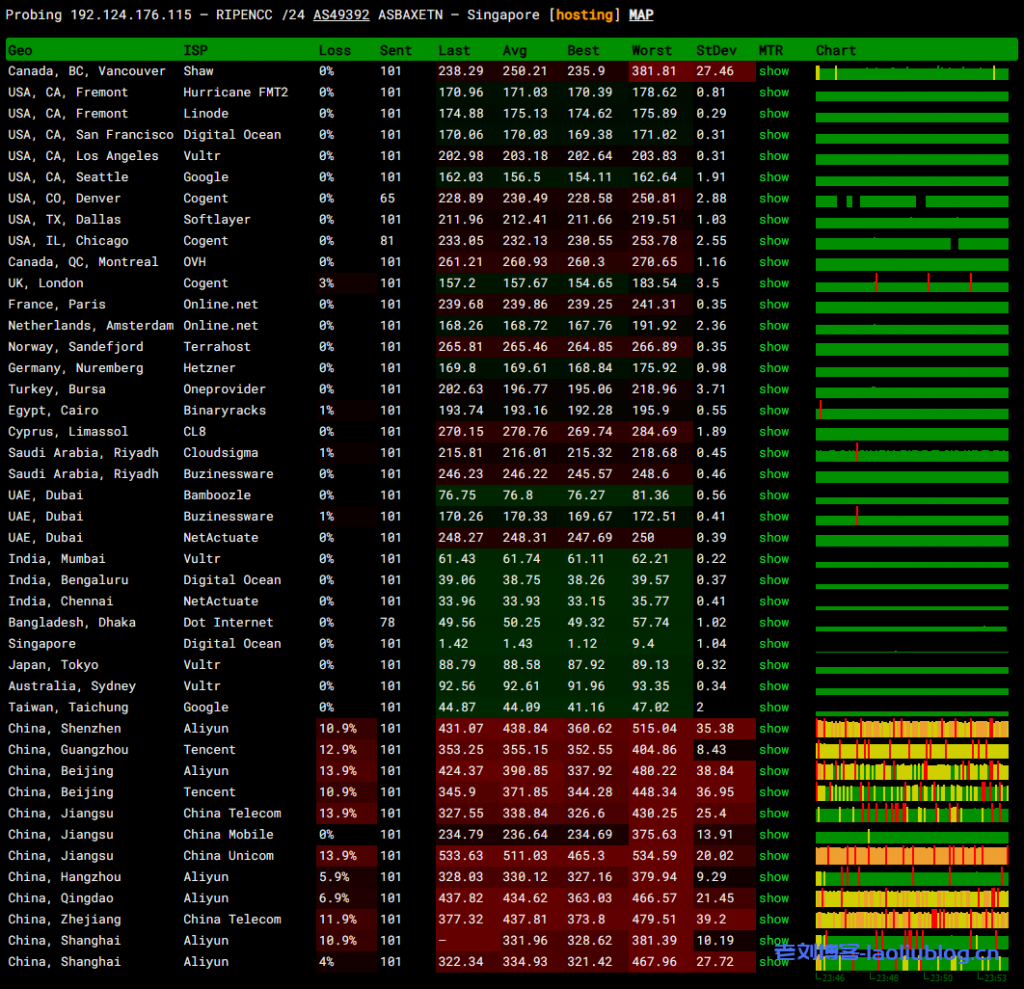Show MTR for China, Shenzhen Aliyun

pyautogui.click(x=773, y=729)
